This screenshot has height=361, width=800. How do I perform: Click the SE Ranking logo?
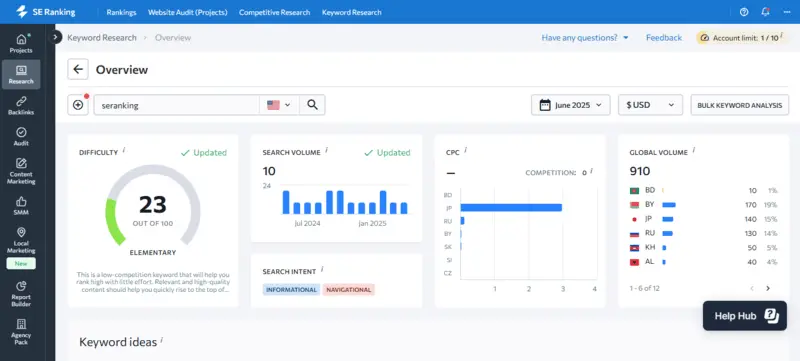(x=45, y=12)
